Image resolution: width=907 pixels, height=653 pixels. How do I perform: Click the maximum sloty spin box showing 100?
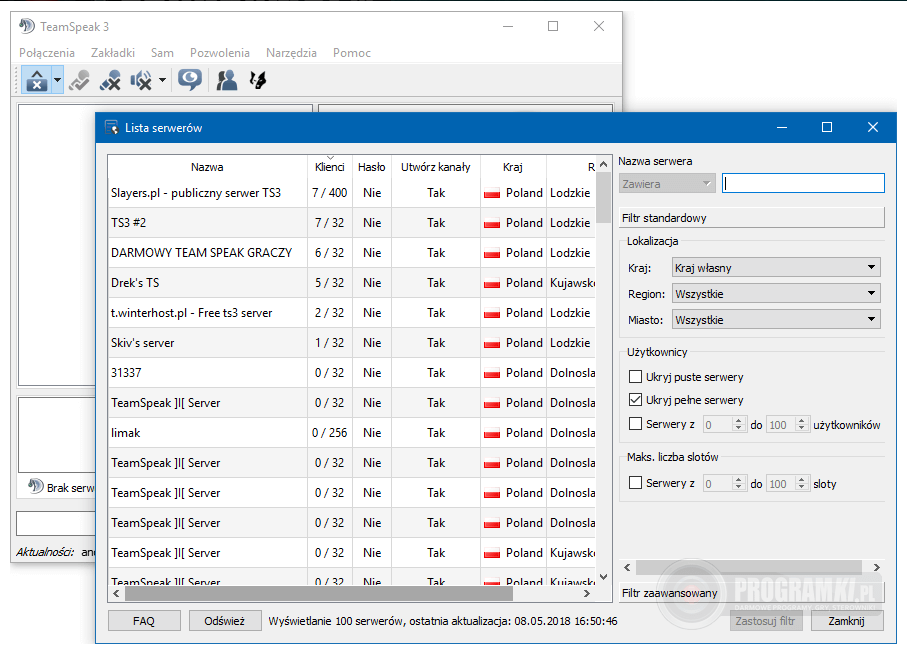(787, 484)
